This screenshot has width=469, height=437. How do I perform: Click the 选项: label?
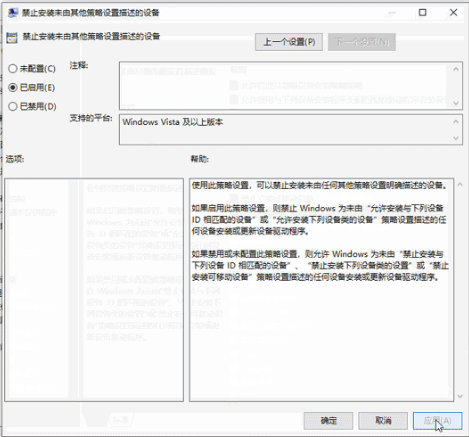coord(15,159)
